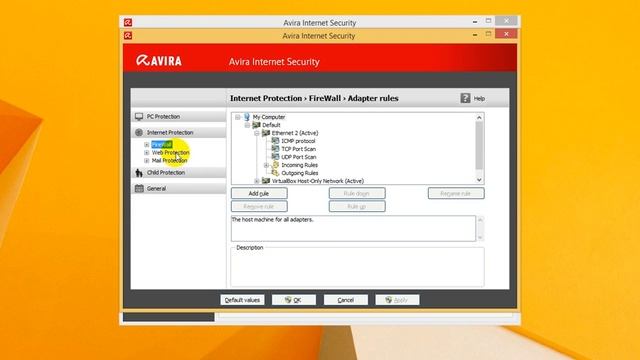The image size is (640, 360).
Task: Open the Child Protection section
Action: (x=179, y=173)
